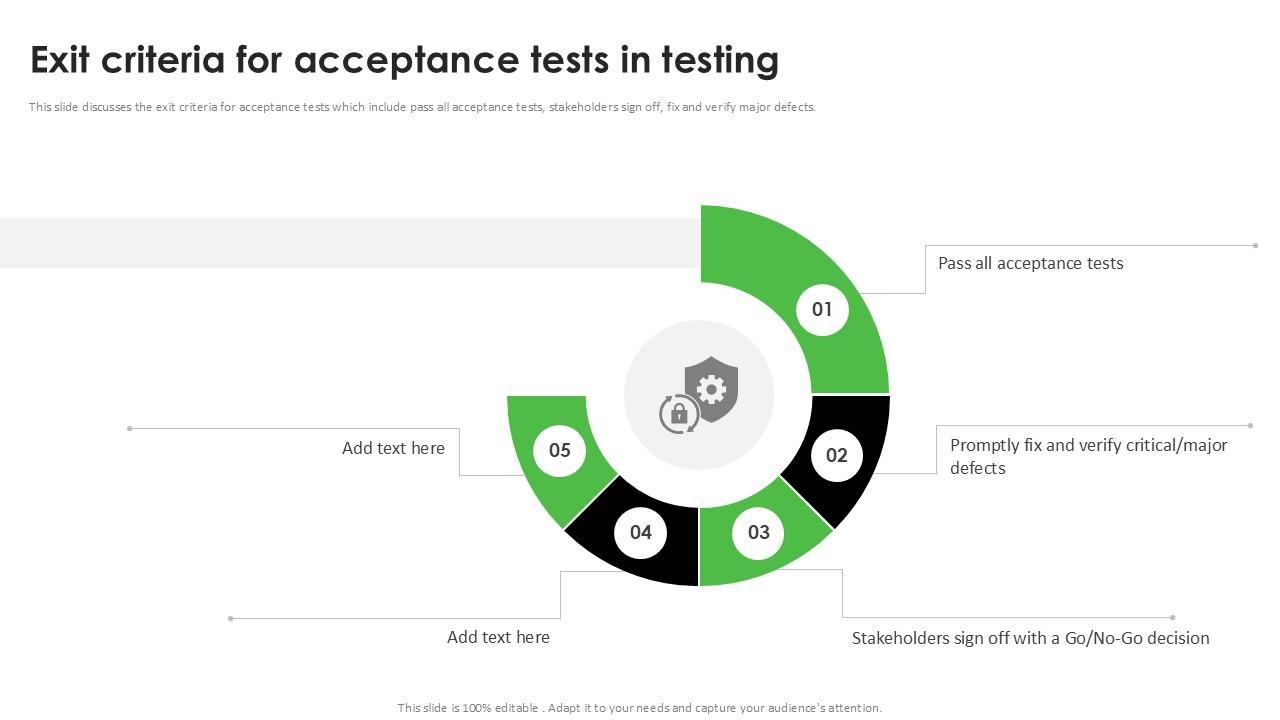The height and width of the screenshot is (720, 1280).
Task: Select the "This slide is 100% editable" footer
Action: click(x=640, y=708)
